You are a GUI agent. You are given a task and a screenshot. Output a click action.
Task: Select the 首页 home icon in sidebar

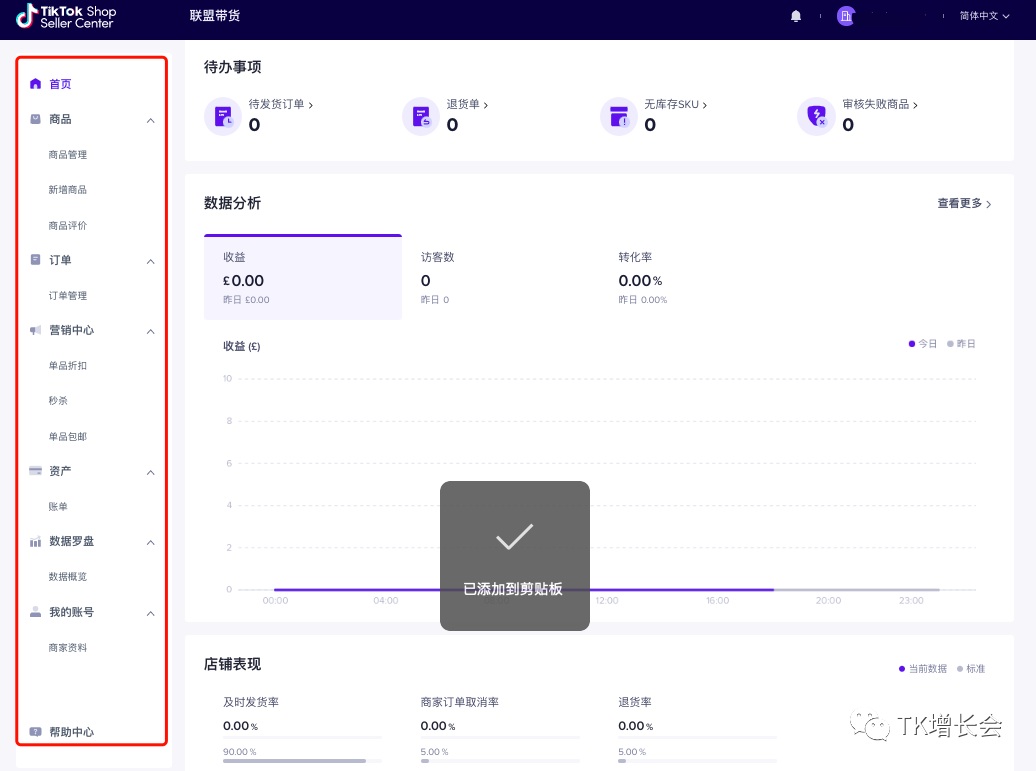(34, 84)
